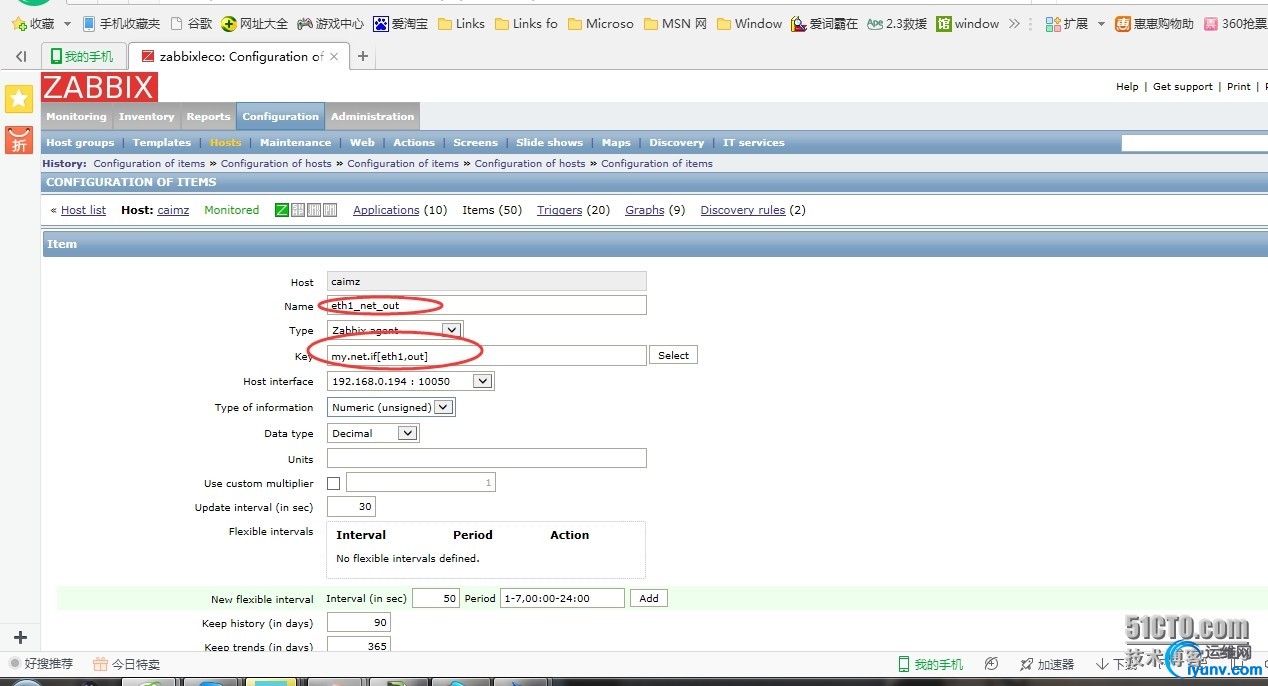Click 我的手机 in the status bar

pyautogui.click(x=931, y=664)
